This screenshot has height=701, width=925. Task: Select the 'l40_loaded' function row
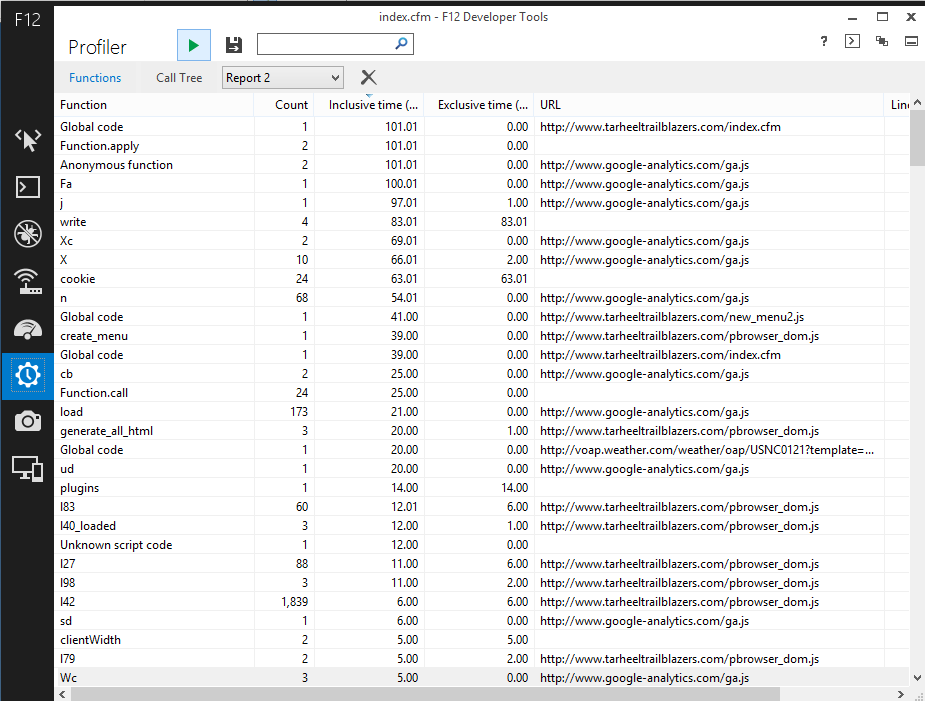[x=483, y=526]
